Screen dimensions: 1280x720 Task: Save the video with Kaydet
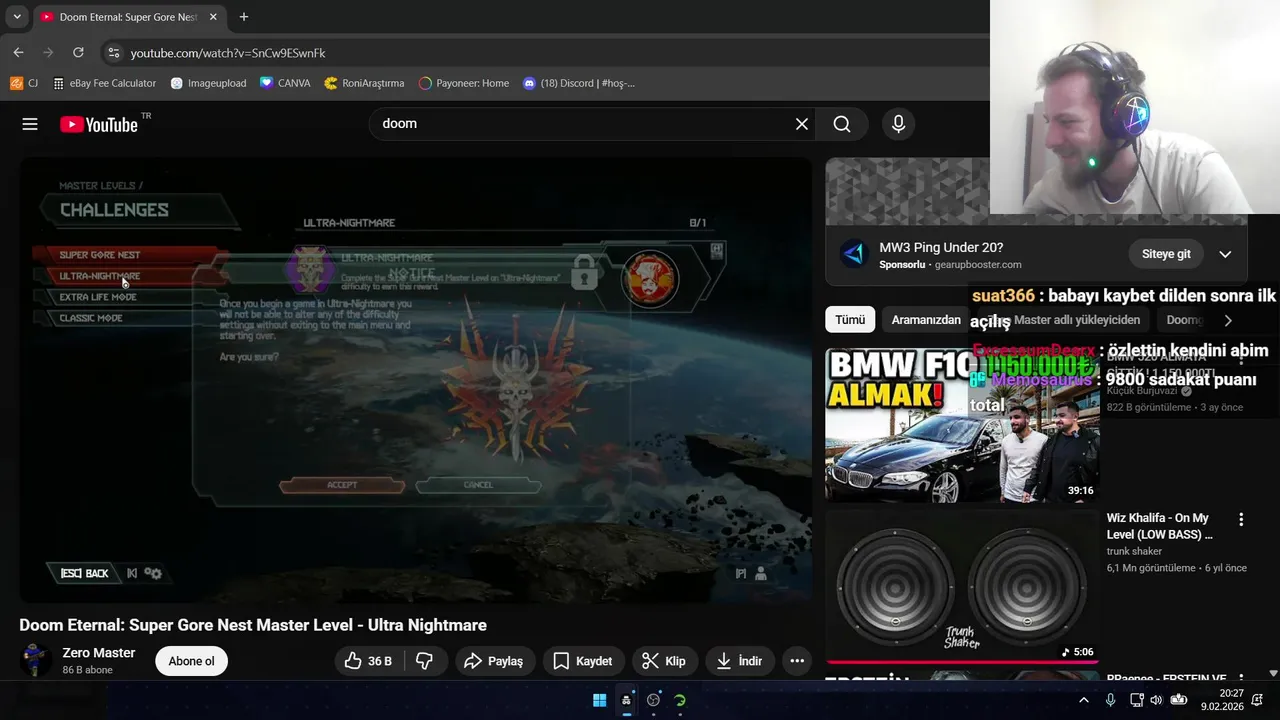583,661
